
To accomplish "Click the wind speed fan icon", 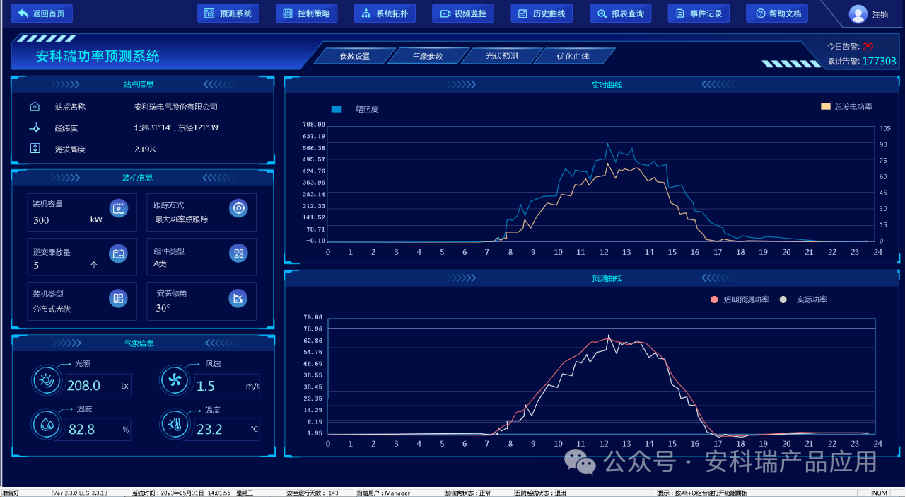I will point(174,379).
